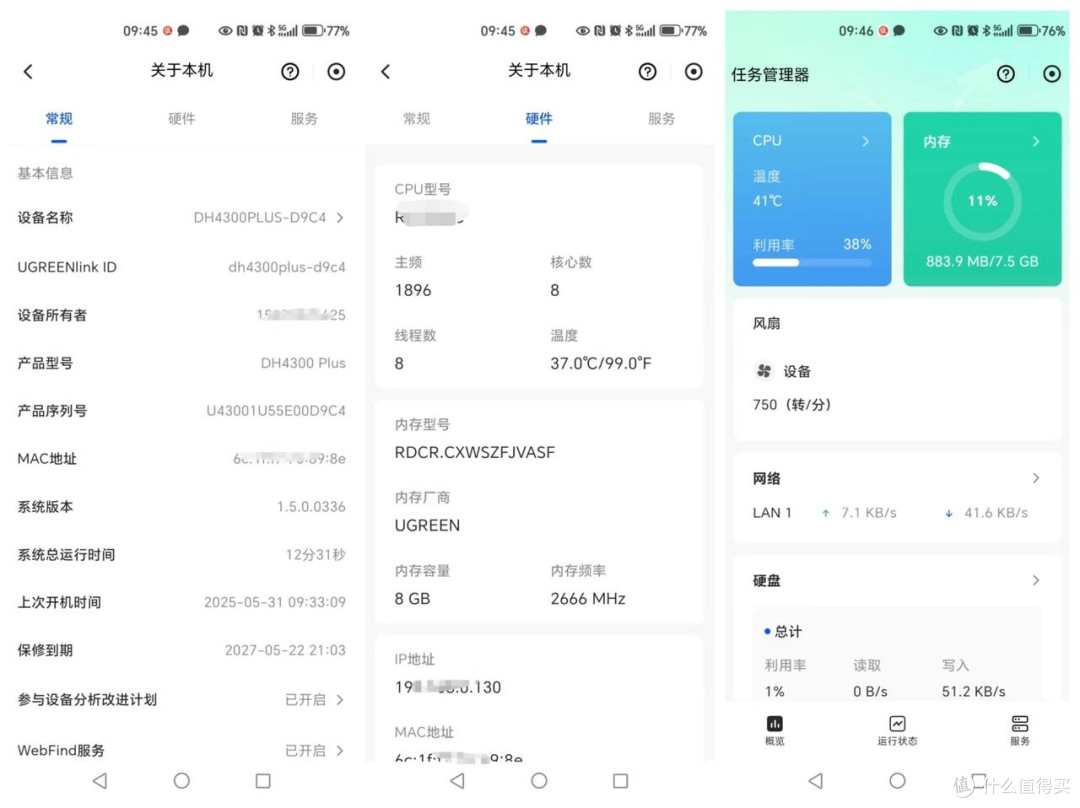Select fan speed 750 (转/分)
1080x808 pixels.
click(792, 405)
